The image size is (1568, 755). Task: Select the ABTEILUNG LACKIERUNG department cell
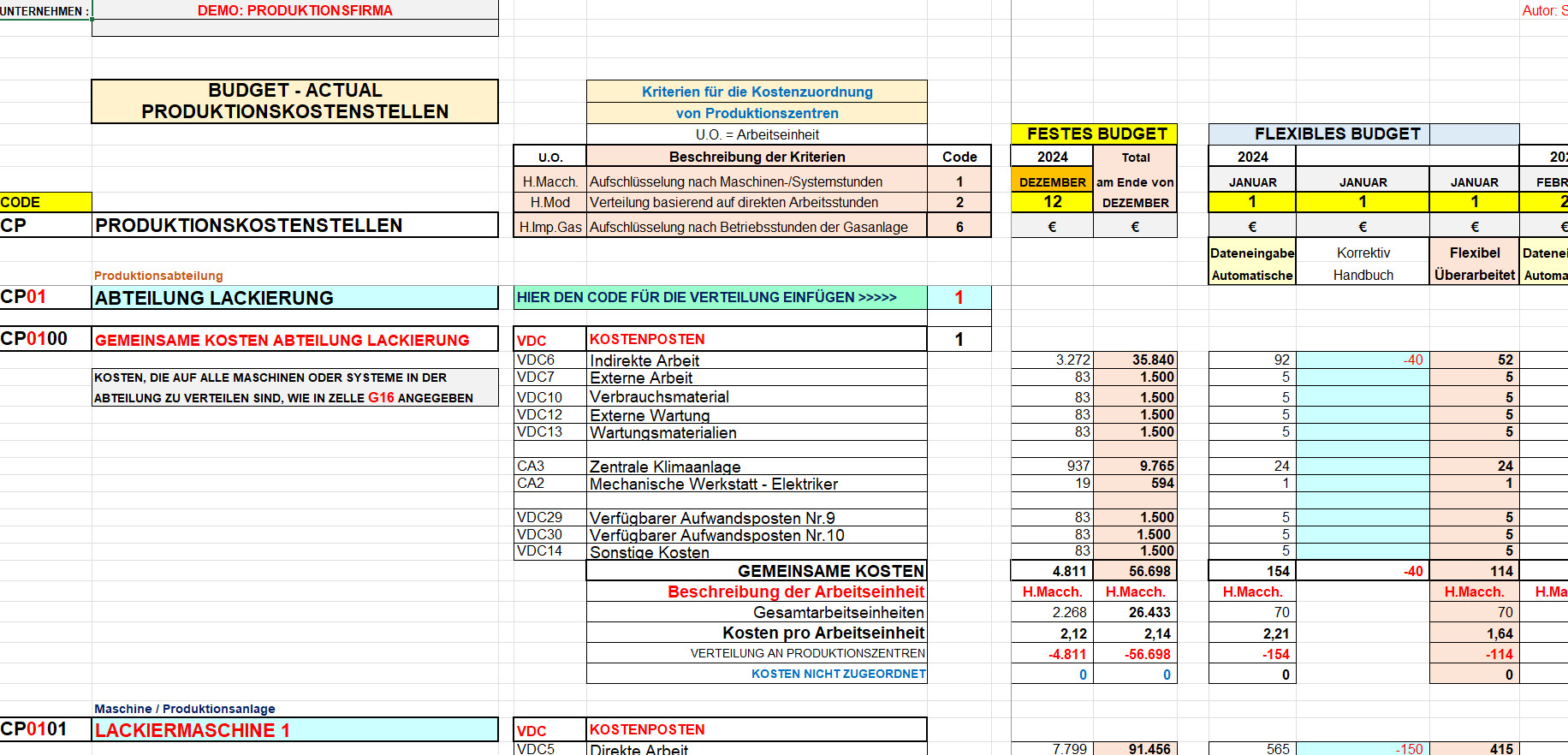click(x=294, y=298)
